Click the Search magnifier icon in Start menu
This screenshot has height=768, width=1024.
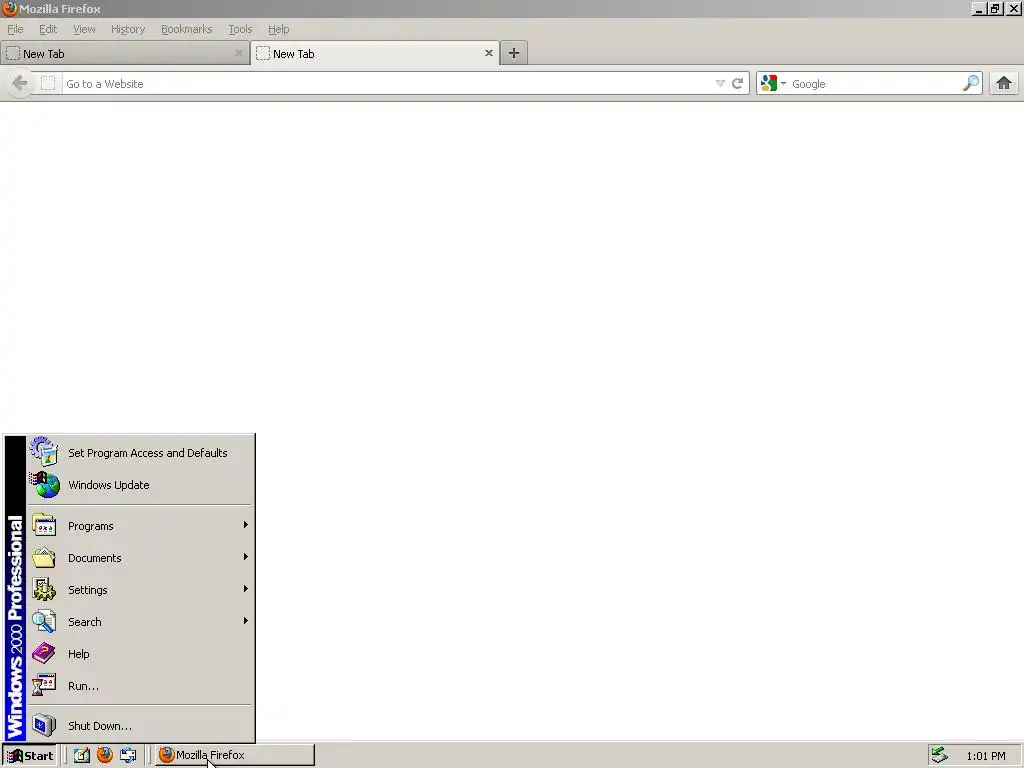pyautogui.click(x=44, y=621)
